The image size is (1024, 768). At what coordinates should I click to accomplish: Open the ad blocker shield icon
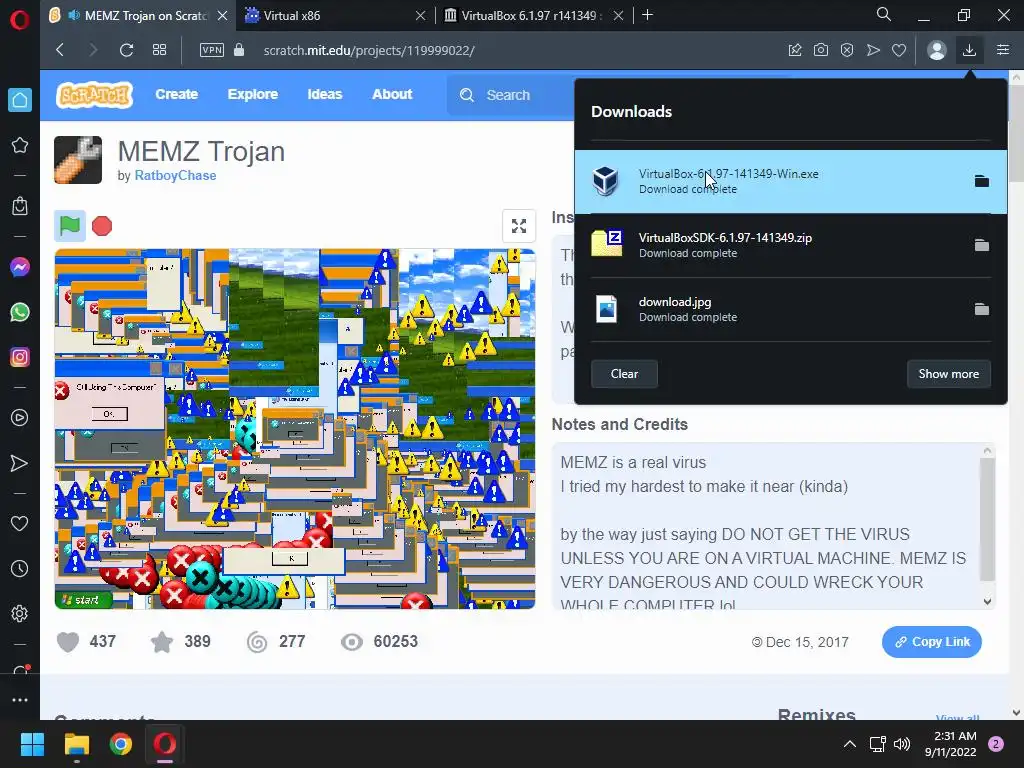click(x=847, y=50)
